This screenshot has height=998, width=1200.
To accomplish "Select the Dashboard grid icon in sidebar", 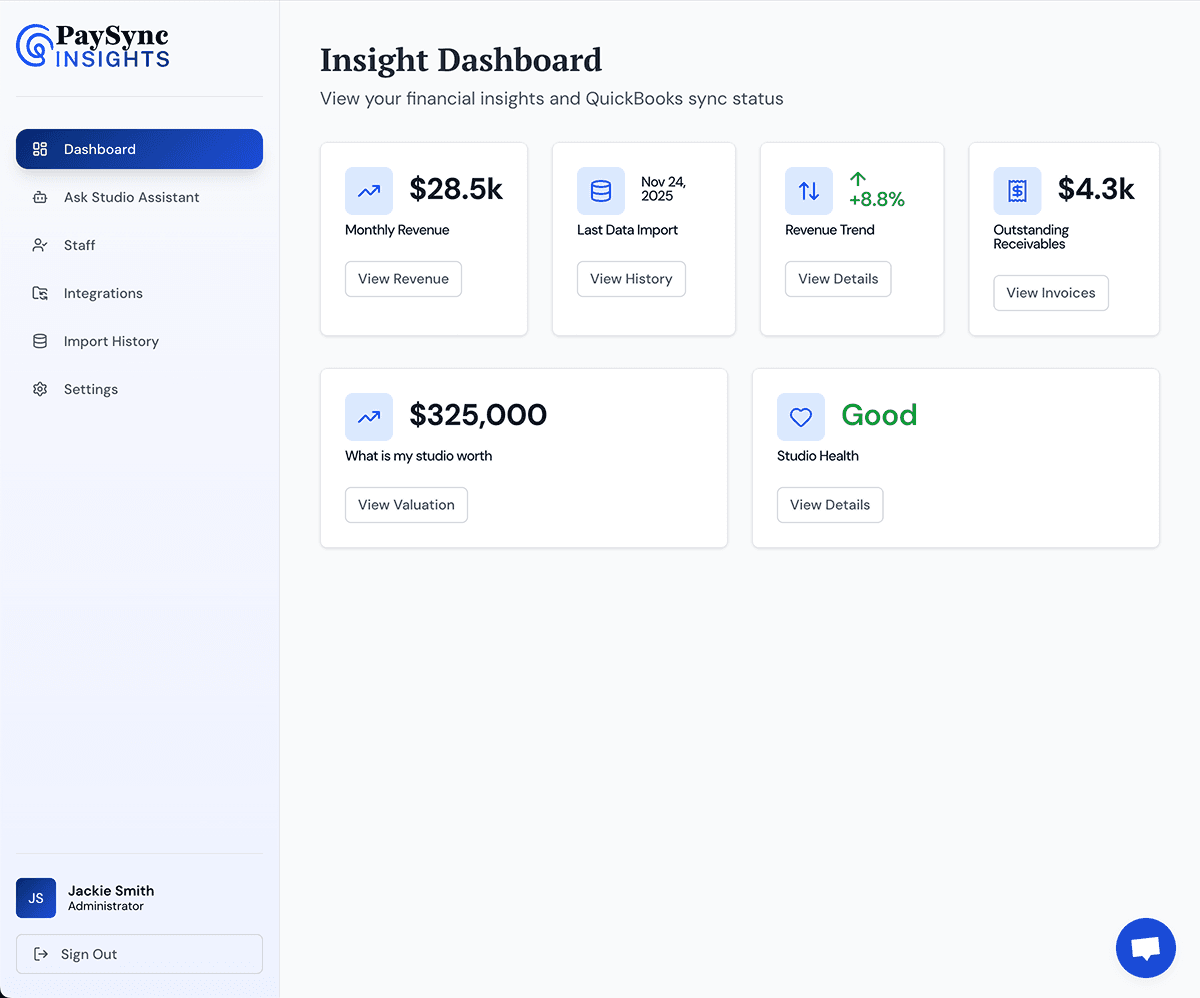I will point(39,149).
